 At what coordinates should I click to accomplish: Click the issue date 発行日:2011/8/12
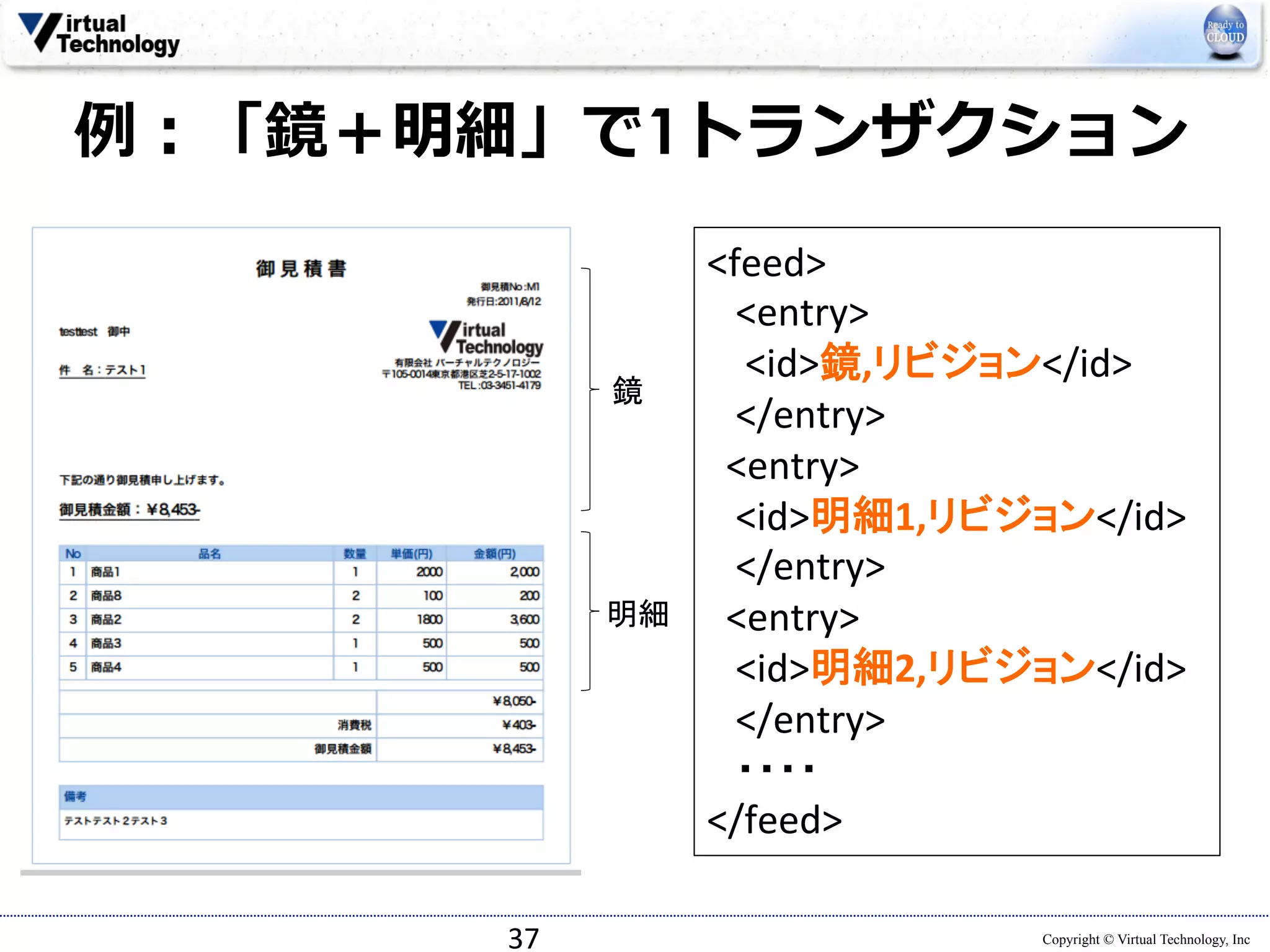[x=504, y=302]
